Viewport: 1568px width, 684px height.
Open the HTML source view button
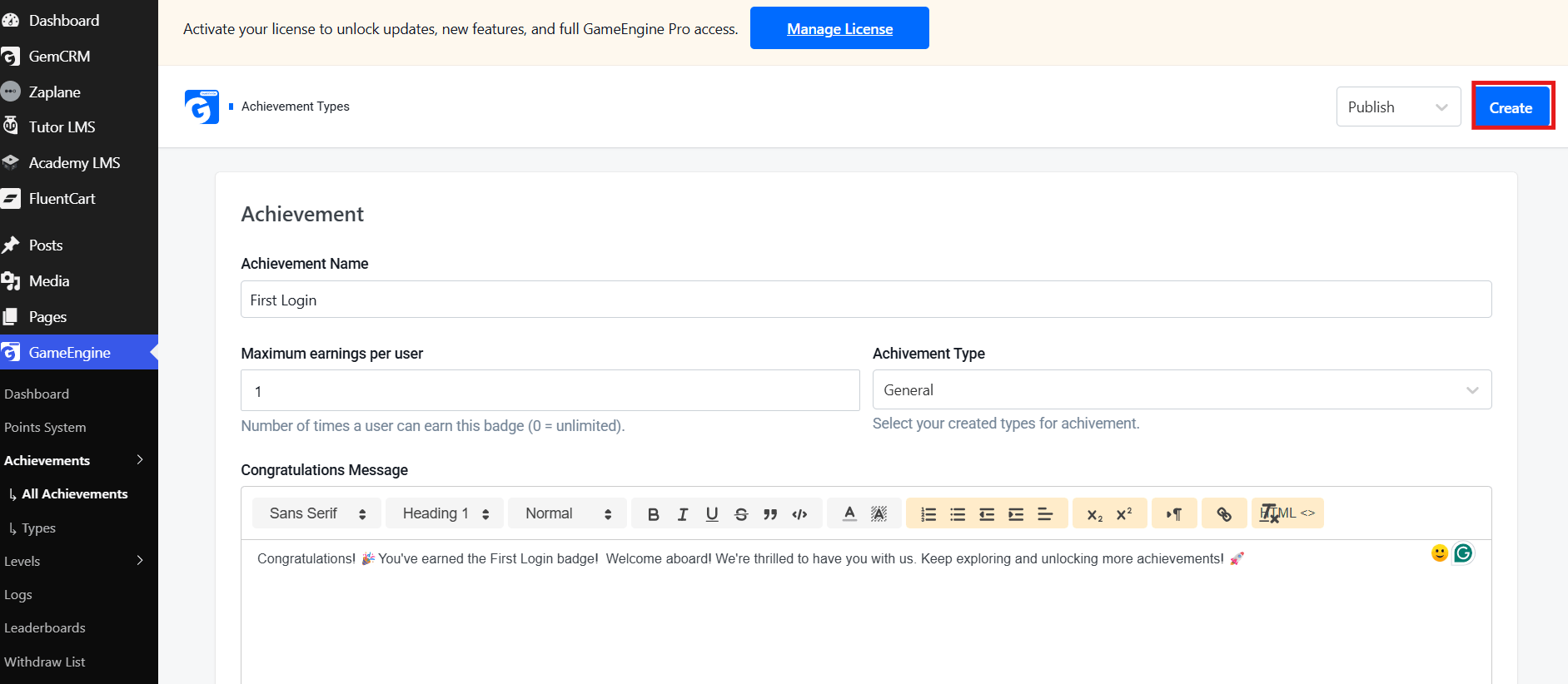(x=1287, y=513)
